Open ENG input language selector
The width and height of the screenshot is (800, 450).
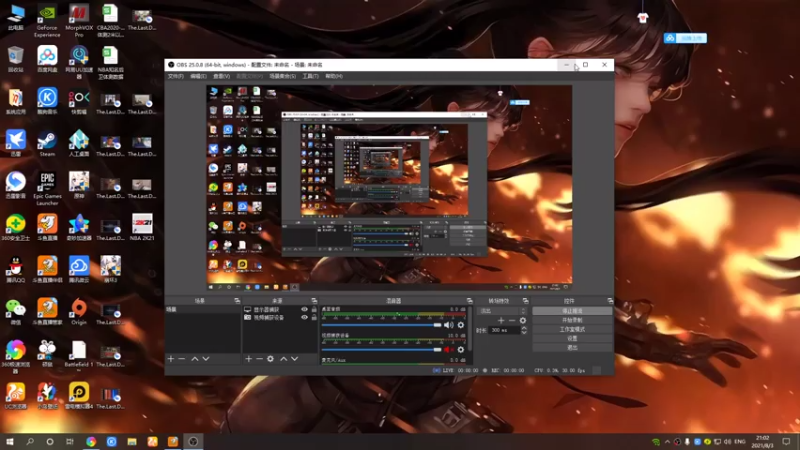(739, 441)
